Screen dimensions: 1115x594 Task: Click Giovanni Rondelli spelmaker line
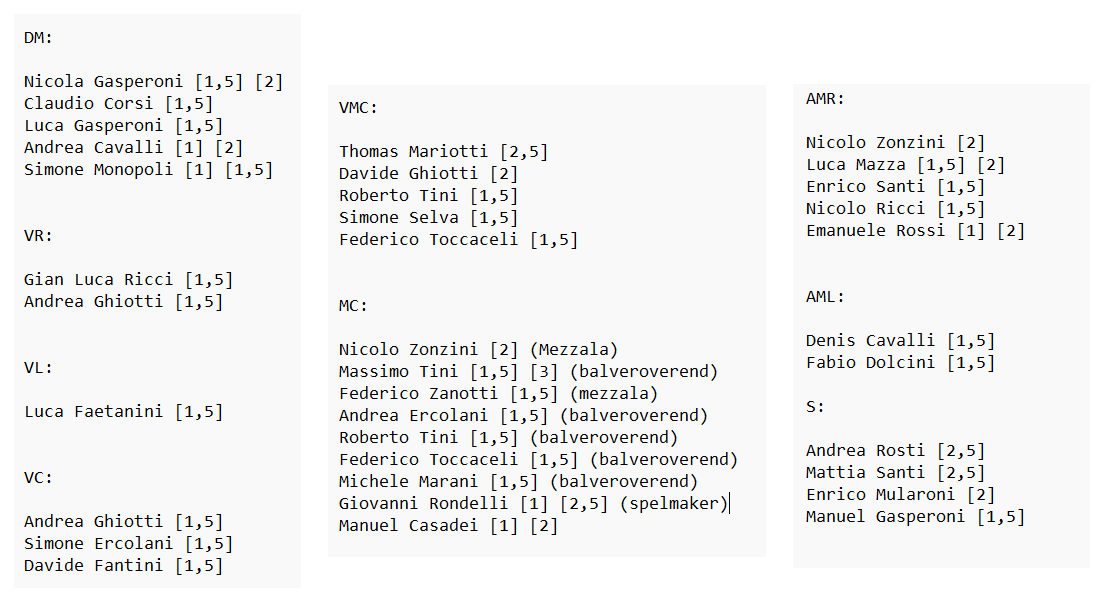click(x=534, y=504)
